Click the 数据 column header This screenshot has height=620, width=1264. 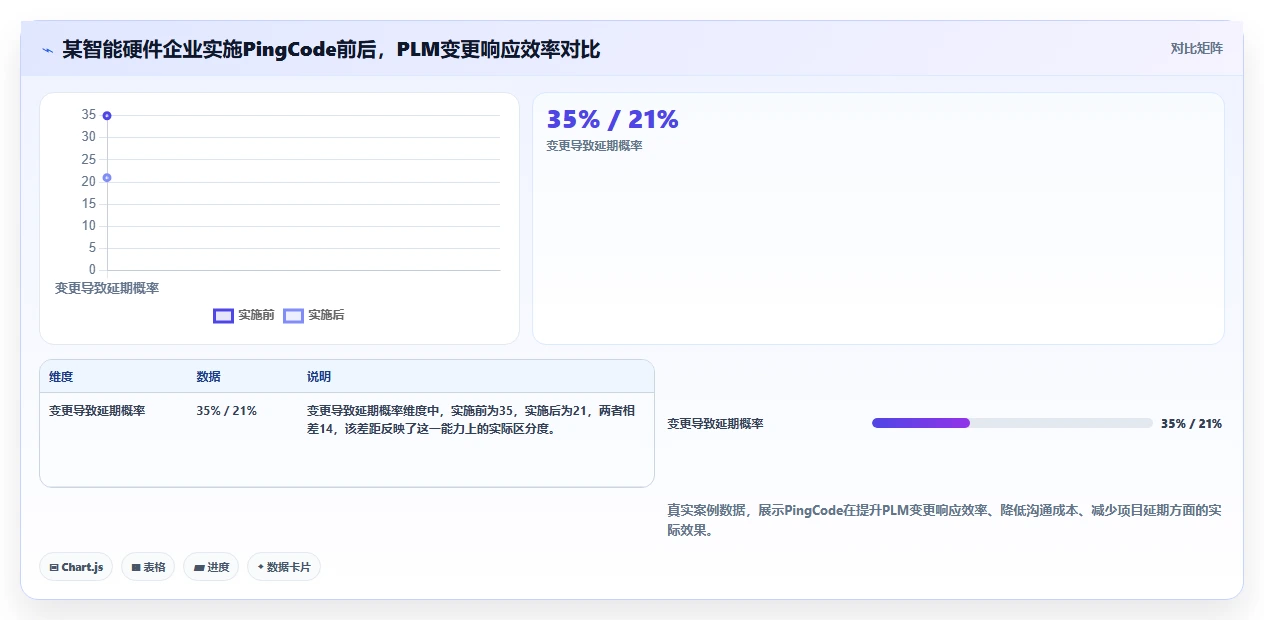208,377
